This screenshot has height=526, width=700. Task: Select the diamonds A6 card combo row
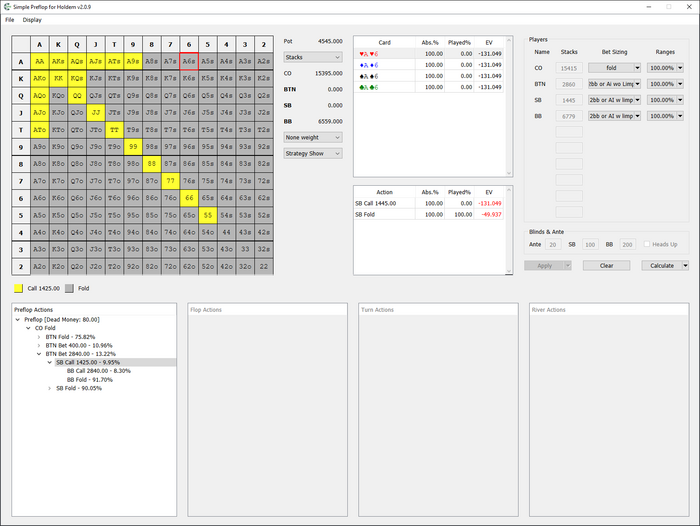369,65
